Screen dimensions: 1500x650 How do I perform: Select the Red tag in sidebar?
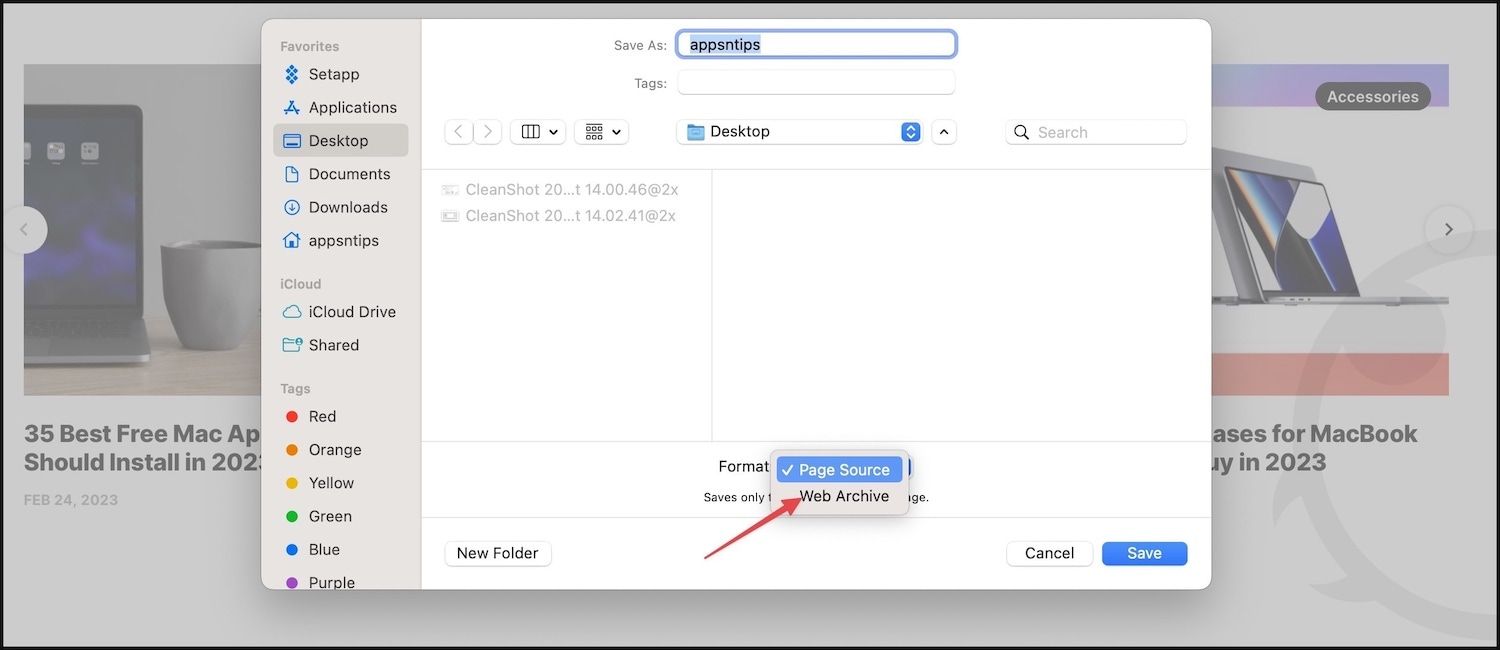click(x=322, y=417)
